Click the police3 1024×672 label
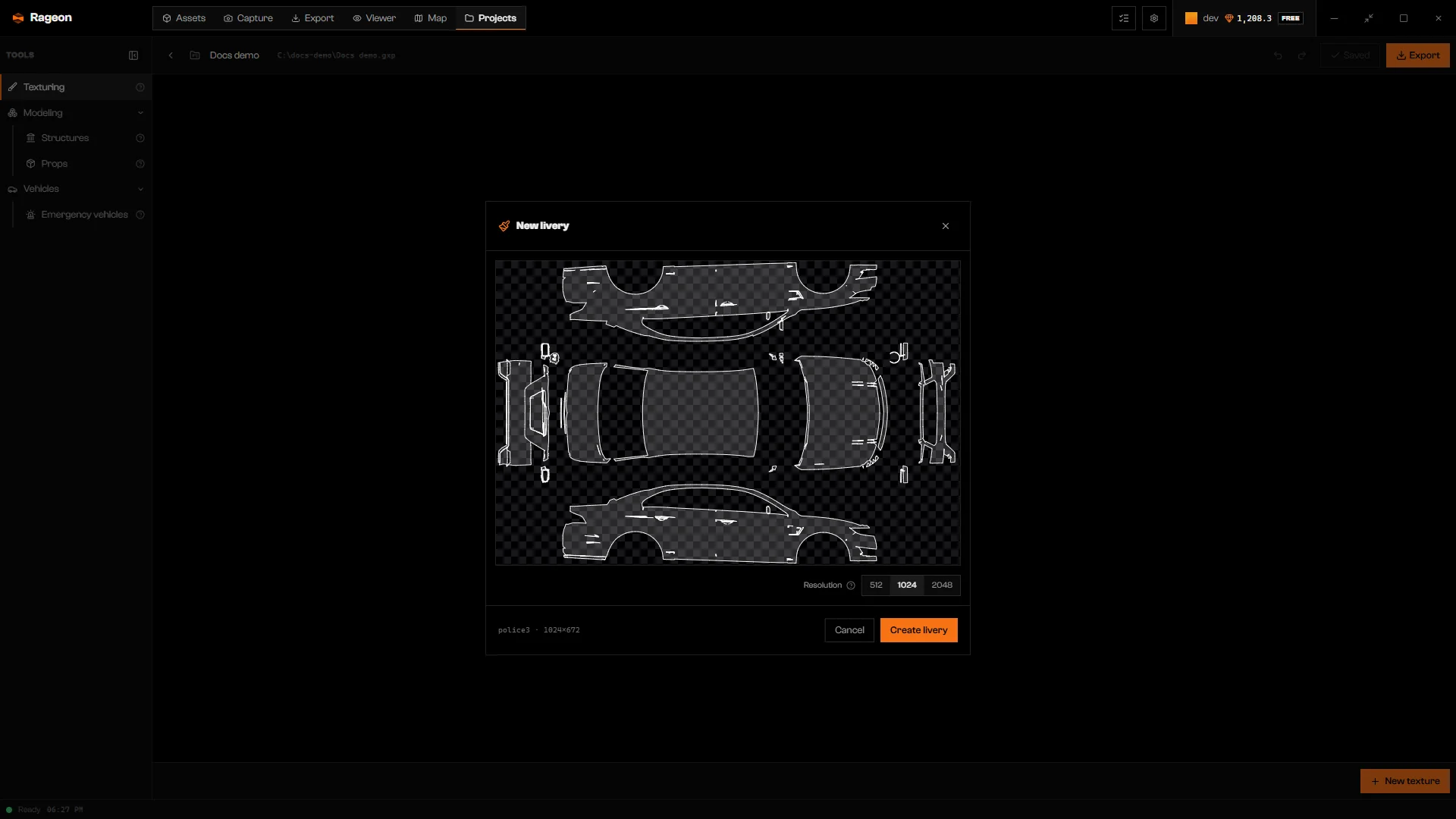The width and height of the screenshot is (1456, 819). click(539, 630)
